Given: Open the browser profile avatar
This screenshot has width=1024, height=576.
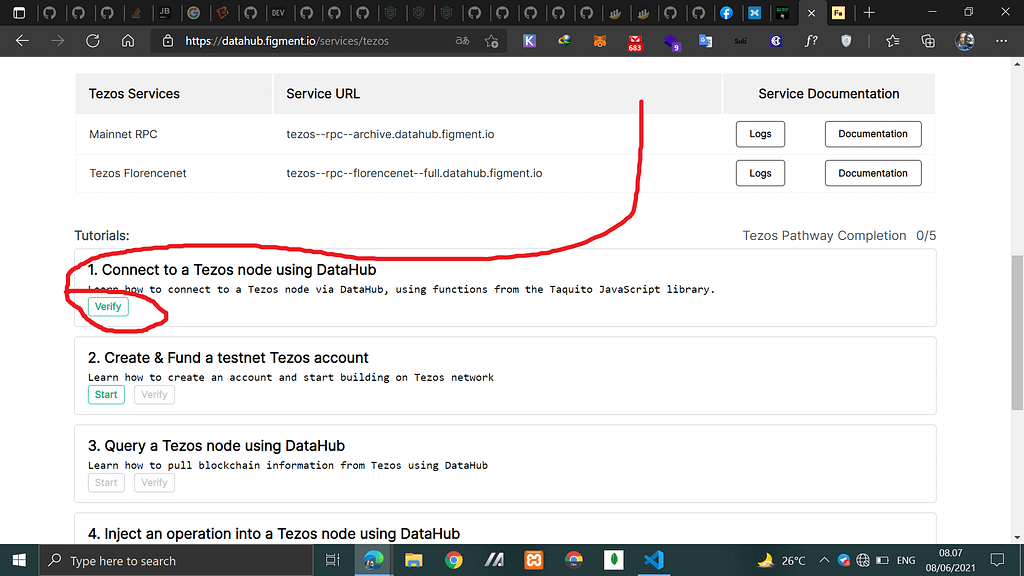Looking at the screenshot, I should tap(965, 41).
